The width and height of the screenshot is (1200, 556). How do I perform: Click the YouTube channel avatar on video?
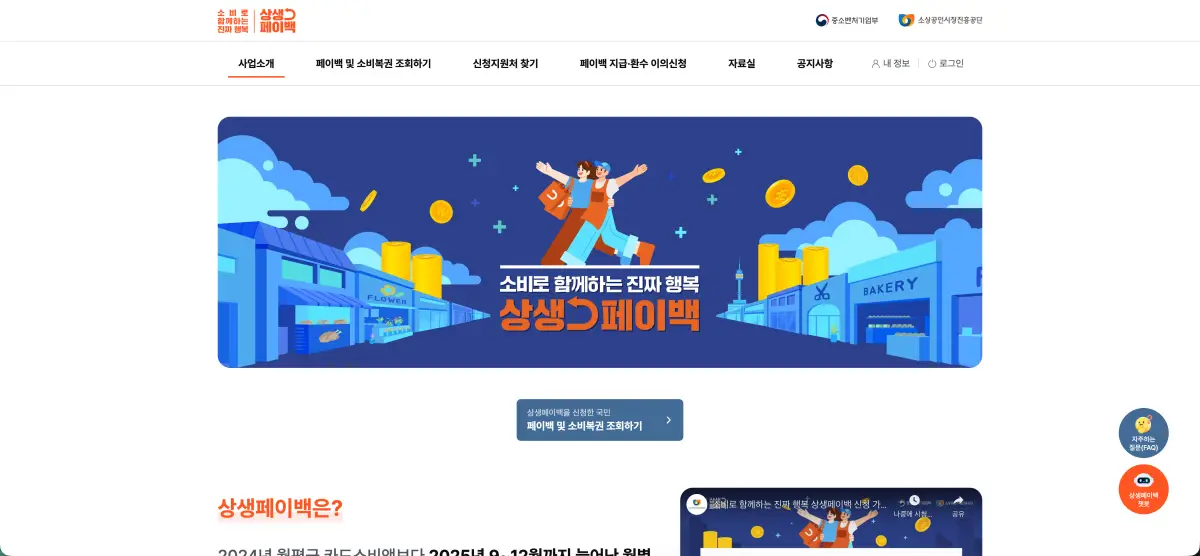(696, 505)
